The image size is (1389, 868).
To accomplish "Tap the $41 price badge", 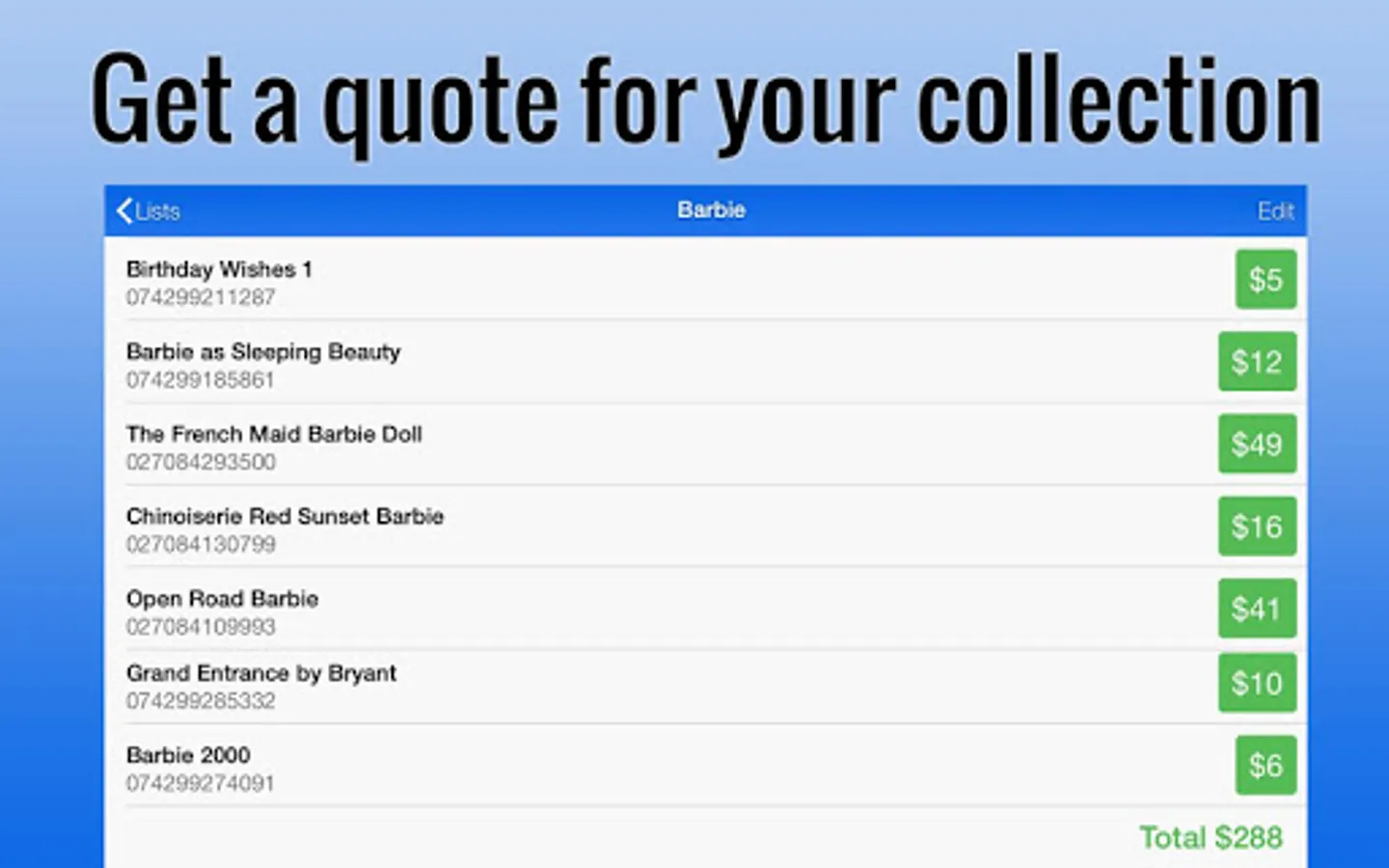I will tap(1256, 609).
